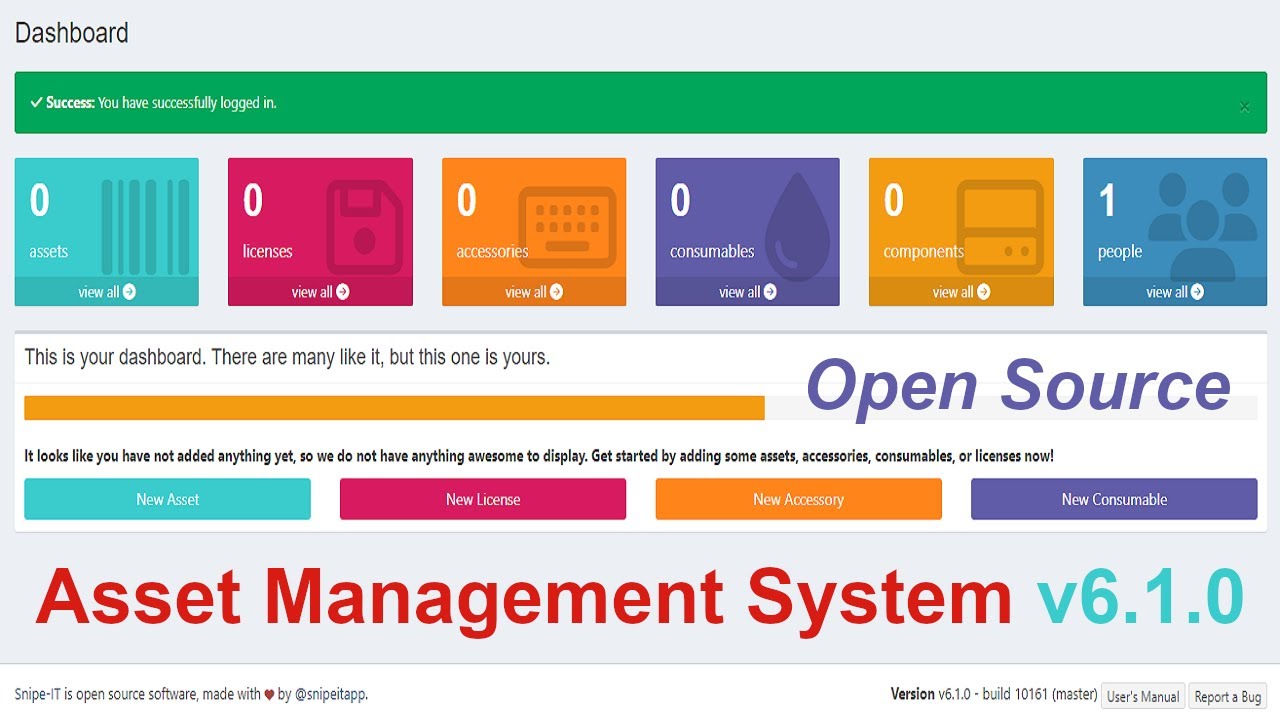This screenshot has width=1280, height=720.
Task: Click "This is your dashboard" text
Action: pos(287,357)
